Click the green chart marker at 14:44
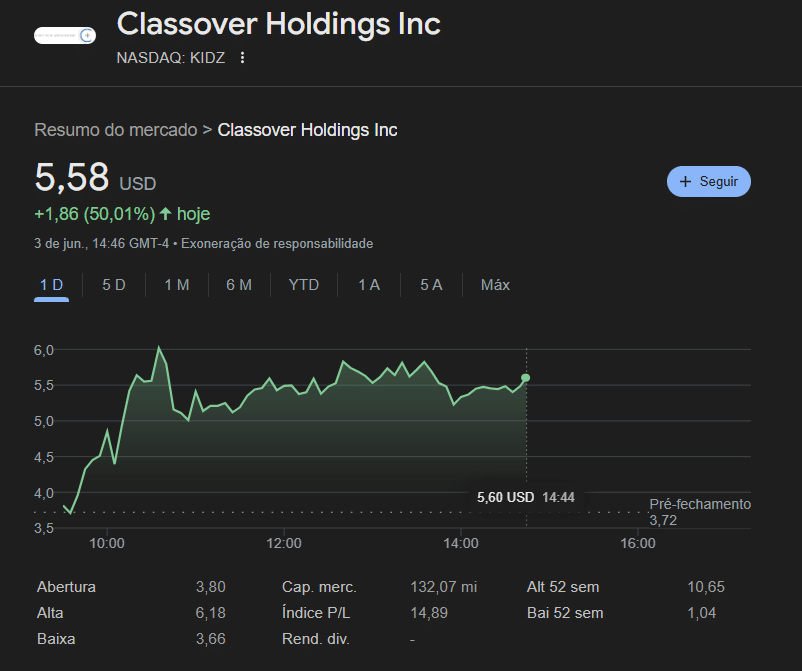 coord(525,378)
